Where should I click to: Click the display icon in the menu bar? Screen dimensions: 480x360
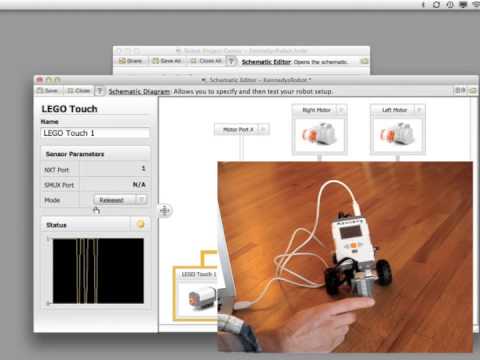tap(463, 5)
